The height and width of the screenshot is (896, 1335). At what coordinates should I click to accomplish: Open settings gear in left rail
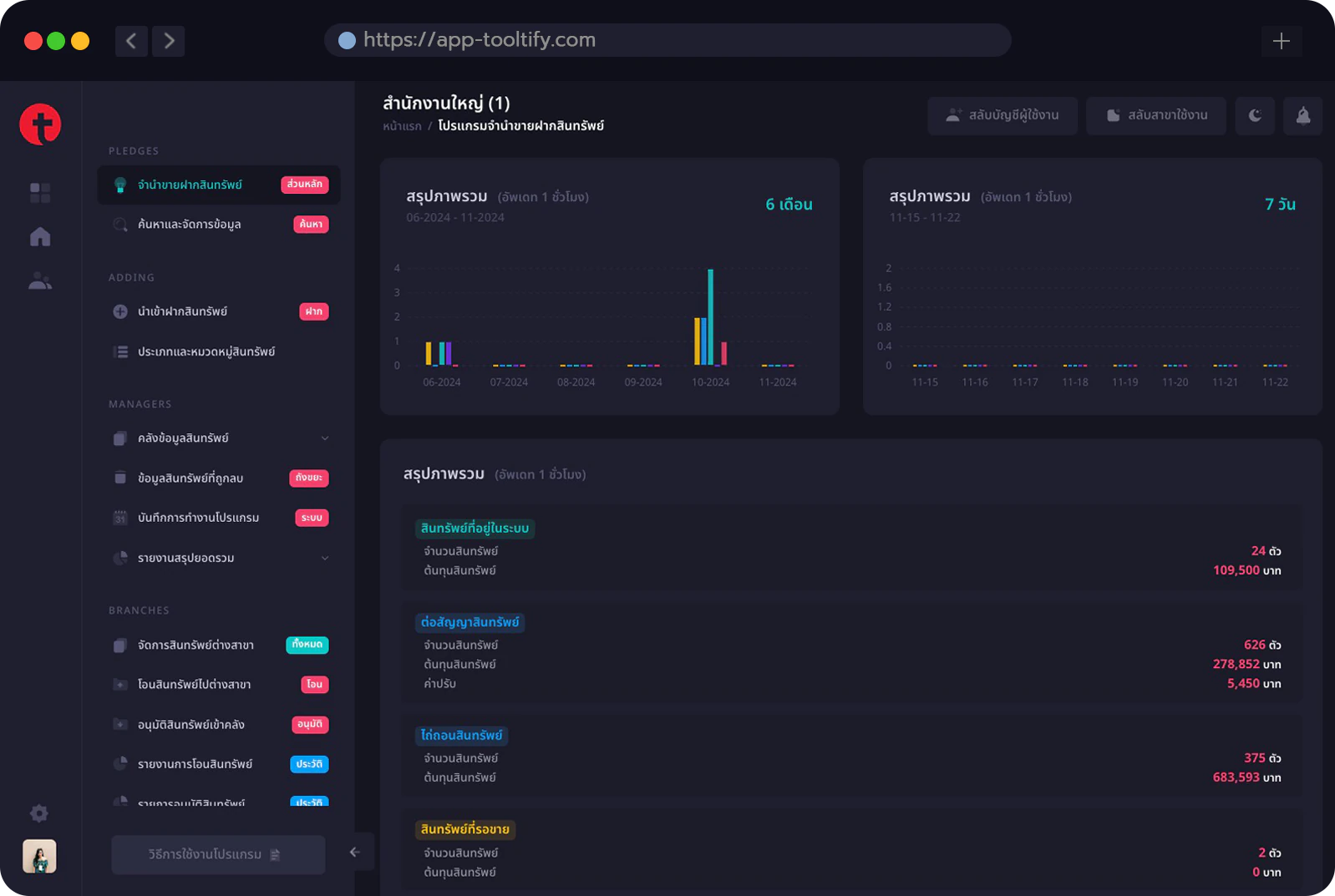coord(39,813)
